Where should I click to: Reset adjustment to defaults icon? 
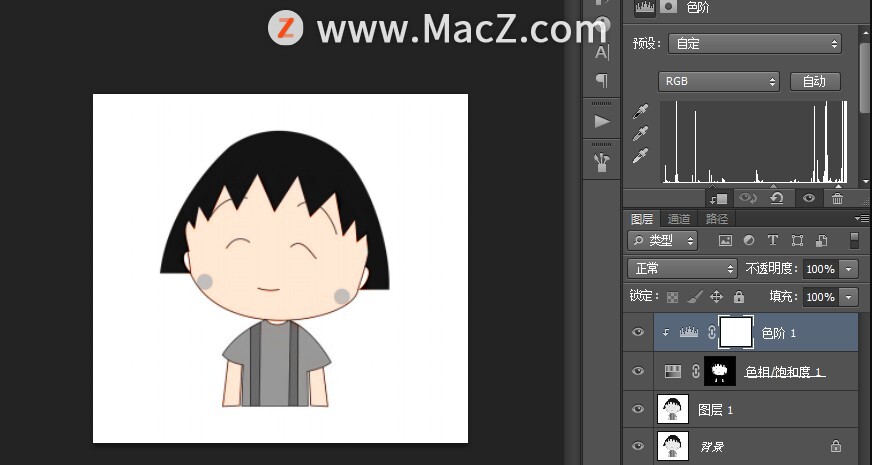click(777, 198)
